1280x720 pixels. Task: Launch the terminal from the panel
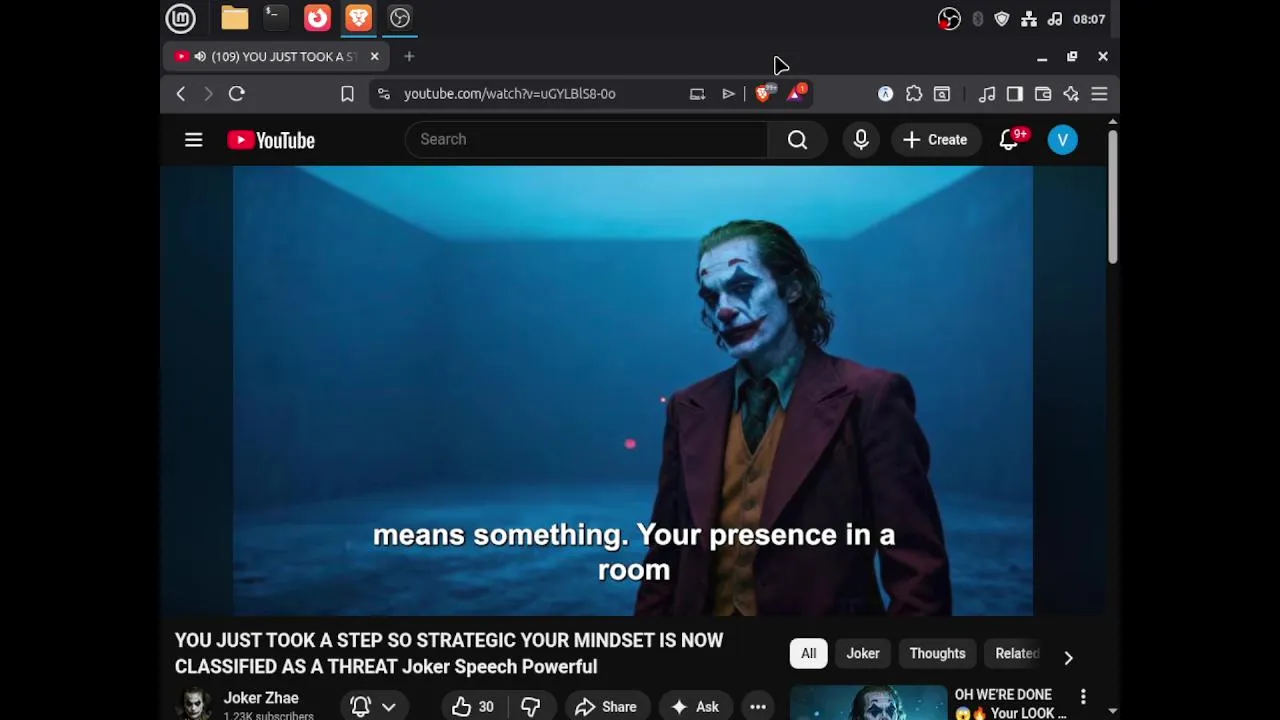(275, 18)
